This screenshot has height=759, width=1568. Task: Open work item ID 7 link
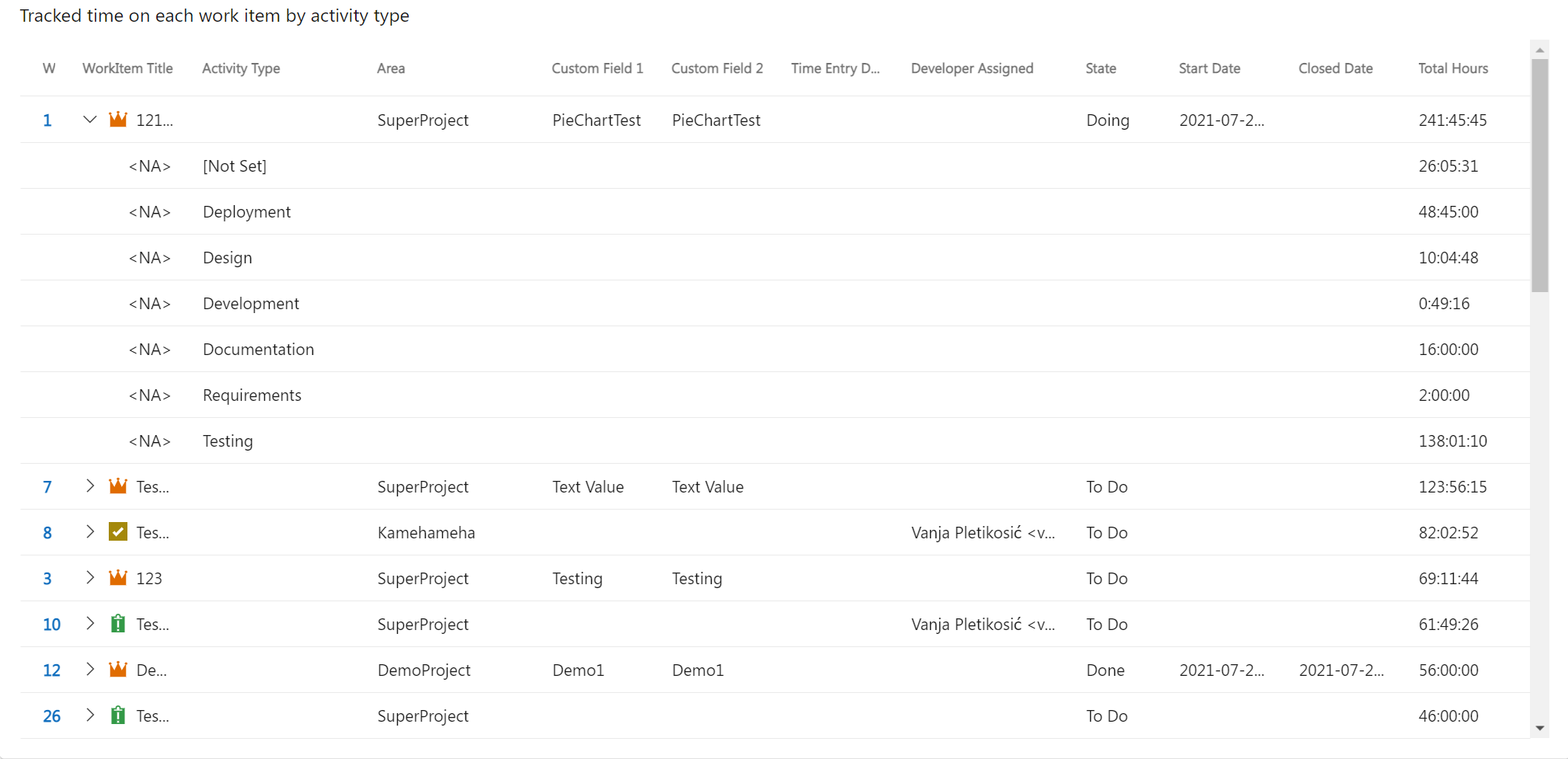pos(47,487)
